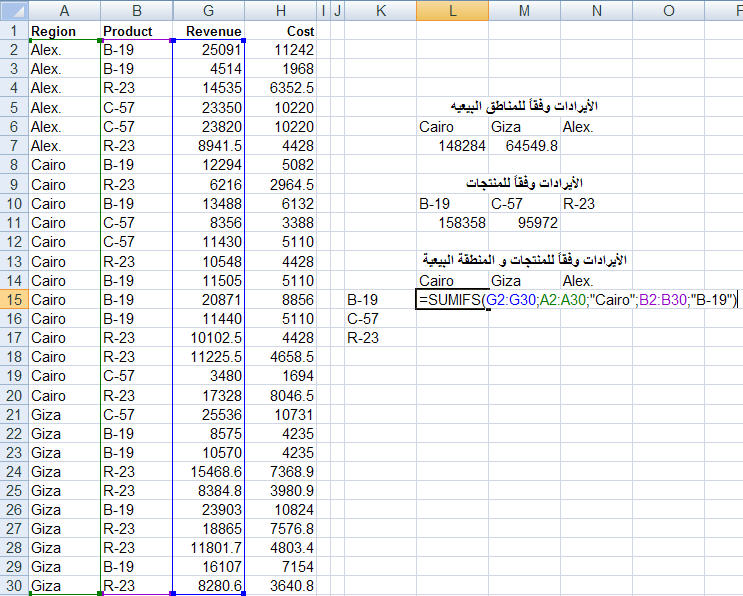Select column K header

(381, 10)
